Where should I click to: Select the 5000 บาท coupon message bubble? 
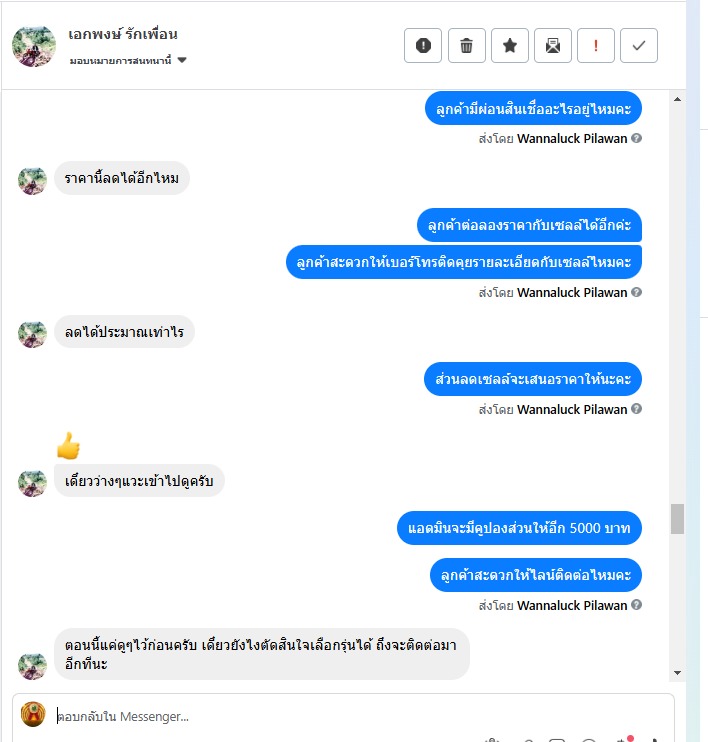pos(519,528)
